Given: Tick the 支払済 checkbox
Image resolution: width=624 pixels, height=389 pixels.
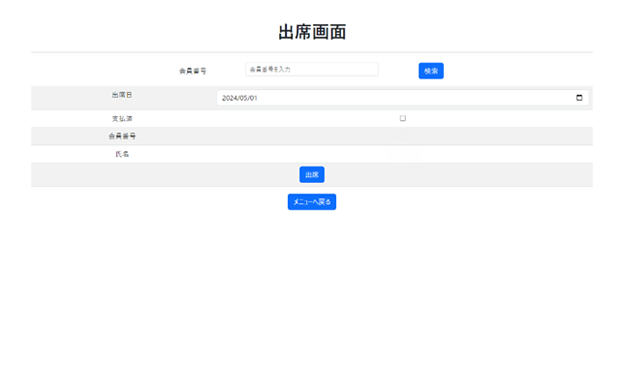Looking at the screenshot, I should coord(403,118).
